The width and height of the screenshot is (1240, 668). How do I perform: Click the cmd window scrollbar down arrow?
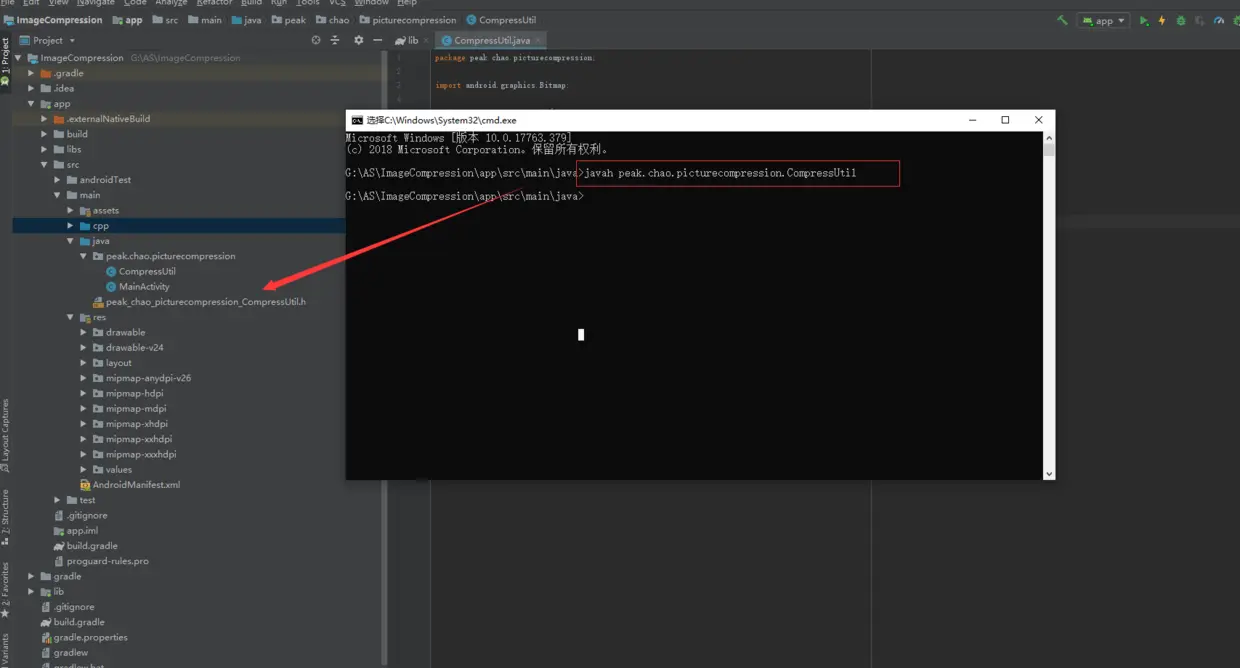pyautogui.click(x=1049, y=474)
